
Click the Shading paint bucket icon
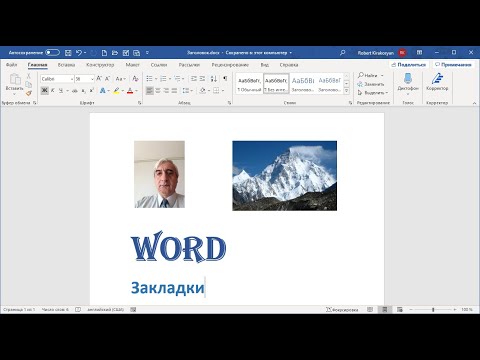click(x=202, y=90)
